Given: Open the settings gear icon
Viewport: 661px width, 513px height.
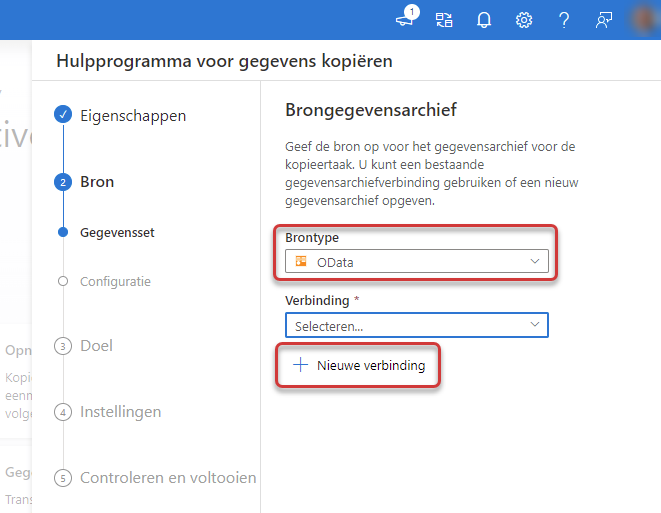Looking at the screenshot, I should point(524,20).
